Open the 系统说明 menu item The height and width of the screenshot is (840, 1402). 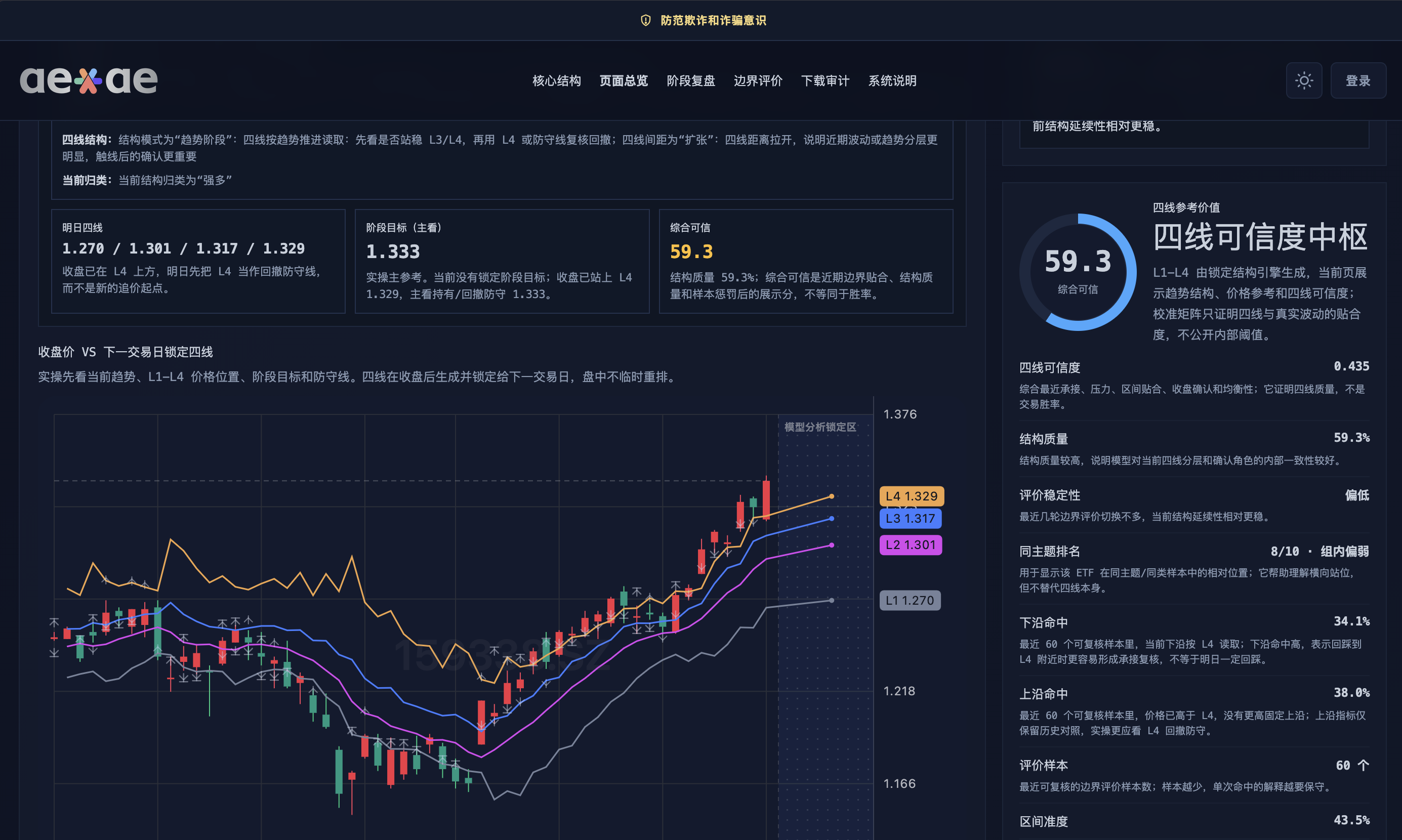pos(892,81)
